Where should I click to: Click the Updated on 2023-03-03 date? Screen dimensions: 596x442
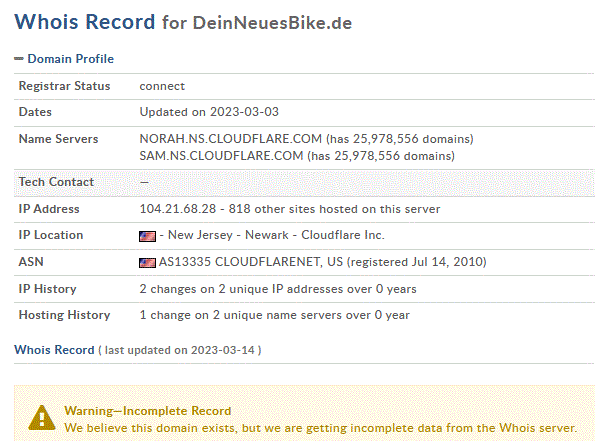209,112
